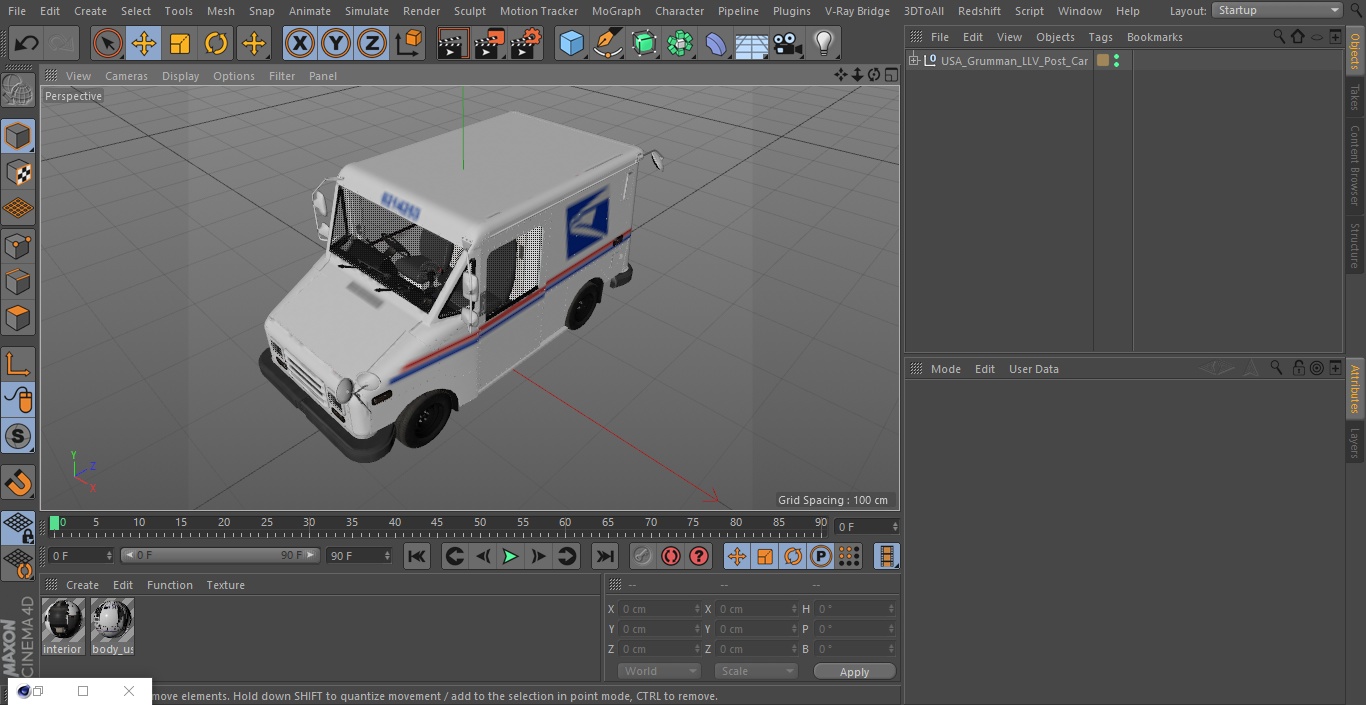Add a Light object
1366x705 pixels.
click(x=824, y=43)
